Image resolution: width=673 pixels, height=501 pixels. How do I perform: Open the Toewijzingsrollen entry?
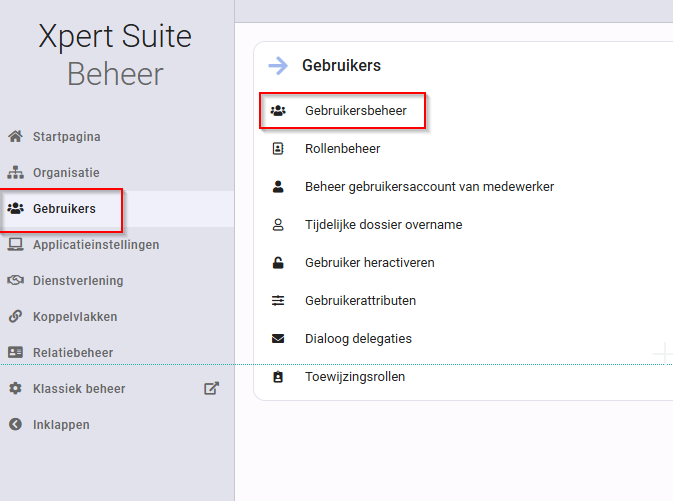[355, 377]
